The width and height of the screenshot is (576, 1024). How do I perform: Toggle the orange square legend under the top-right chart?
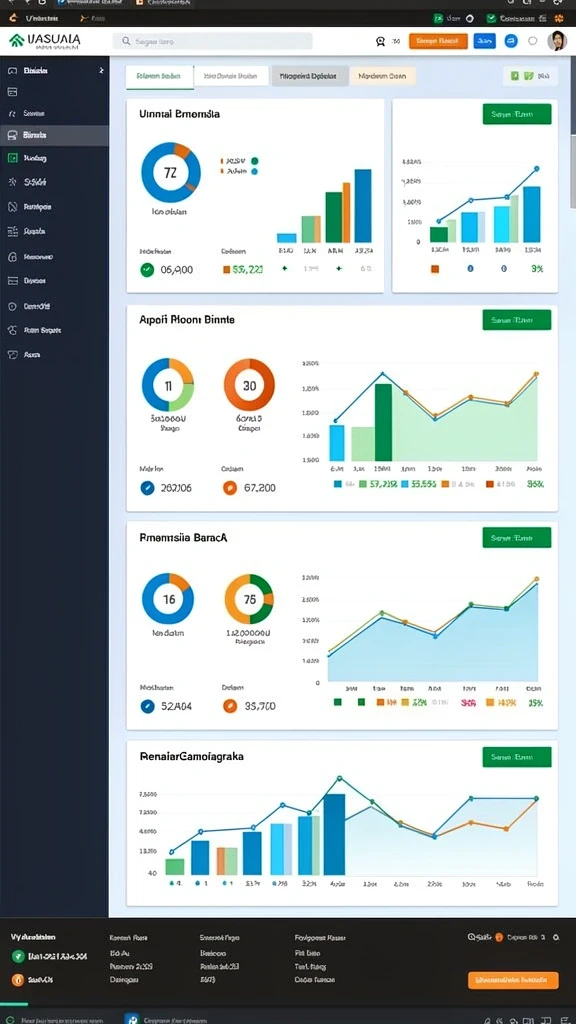click(435, 268)
